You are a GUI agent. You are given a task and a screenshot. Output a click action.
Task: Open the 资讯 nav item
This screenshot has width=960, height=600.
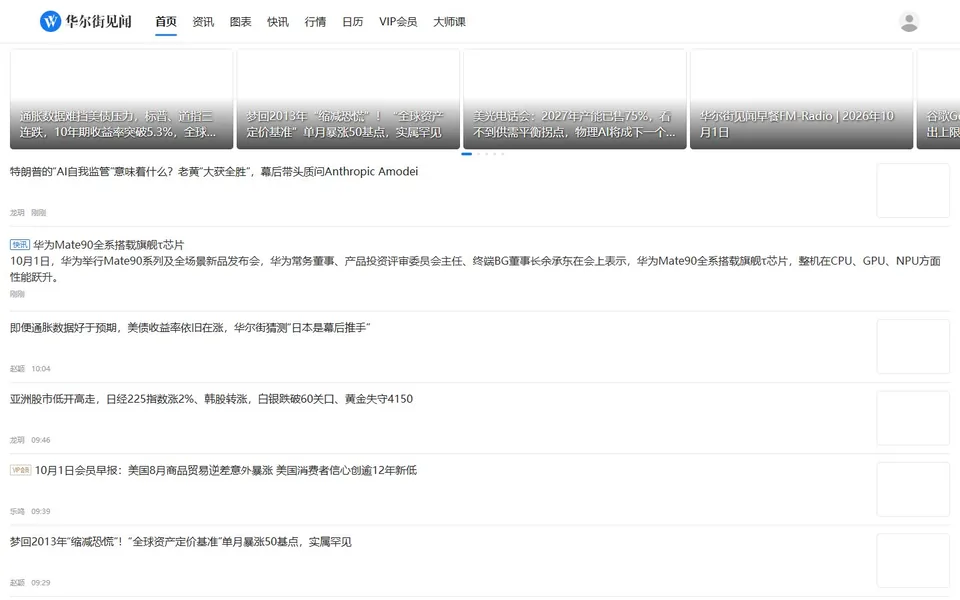click(x=203, y=21)
